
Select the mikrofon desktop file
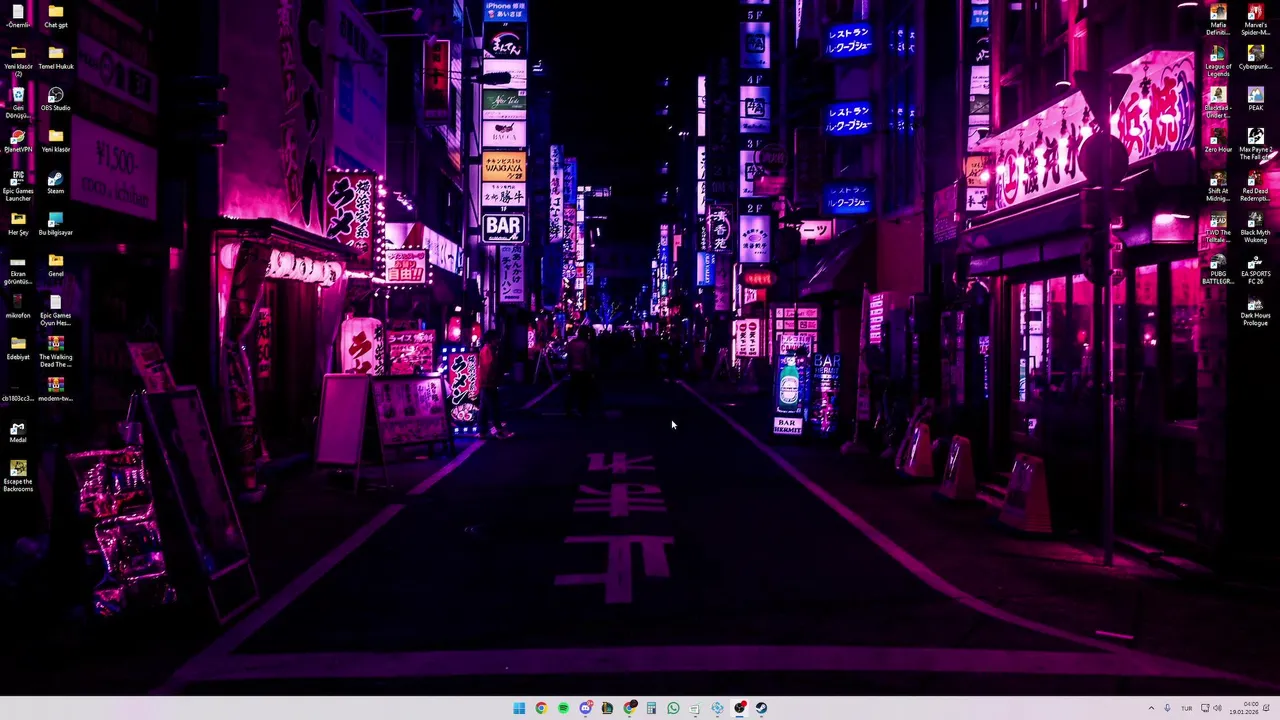18,307
